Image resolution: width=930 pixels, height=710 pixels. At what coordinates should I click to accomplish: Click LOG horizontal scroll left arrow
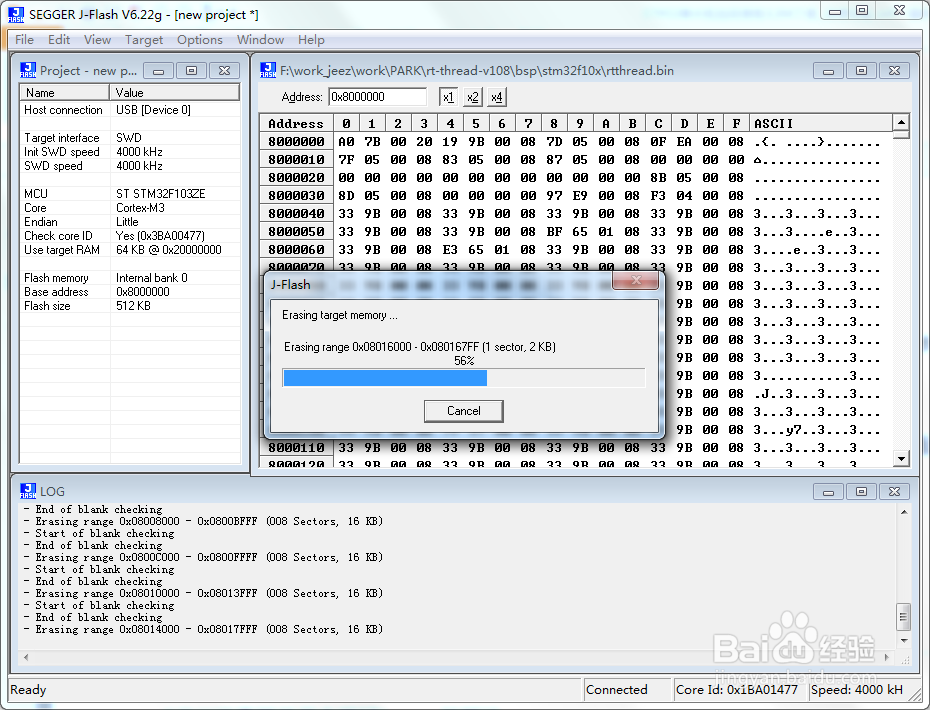point(26,657)
